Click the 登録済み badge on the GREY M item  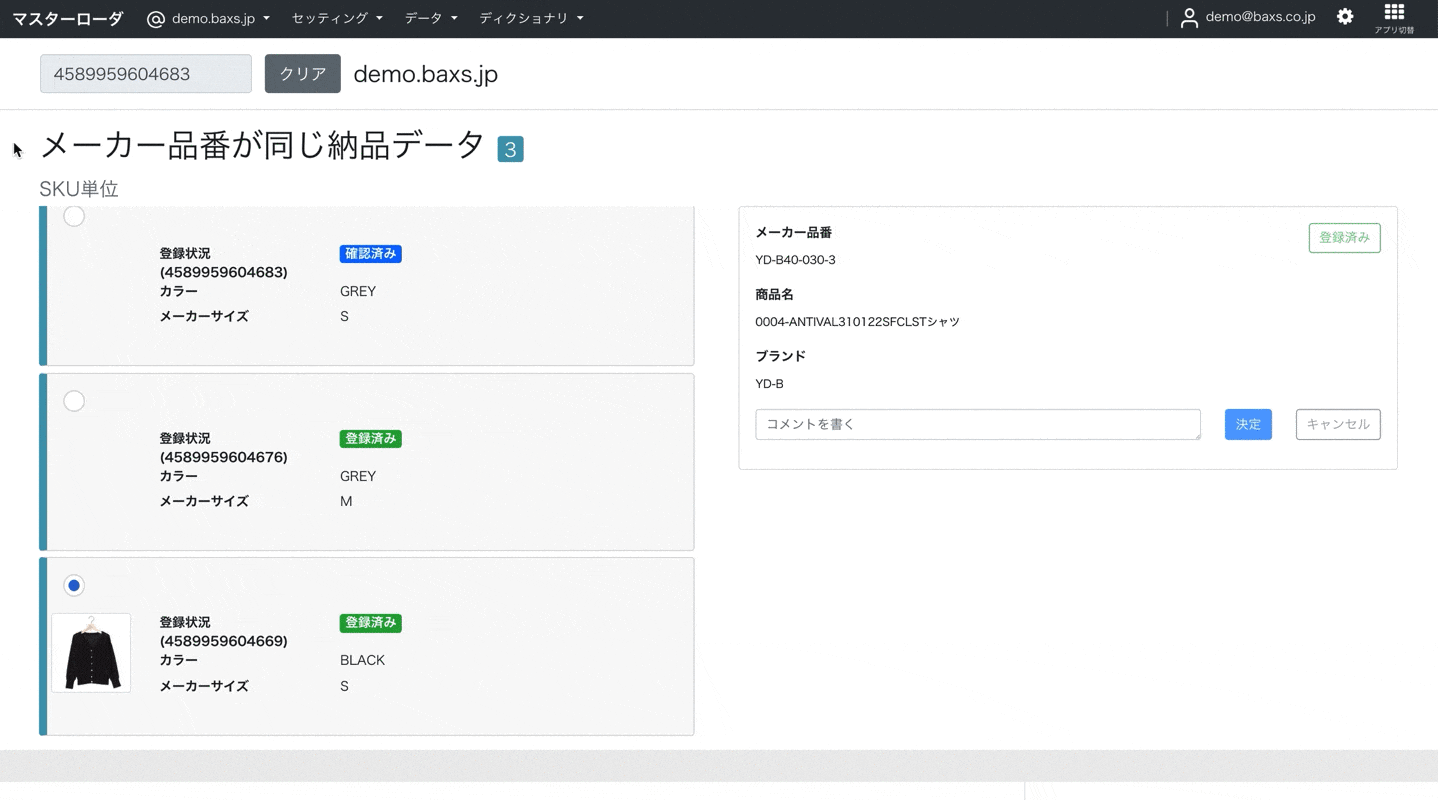pos(370,438)
